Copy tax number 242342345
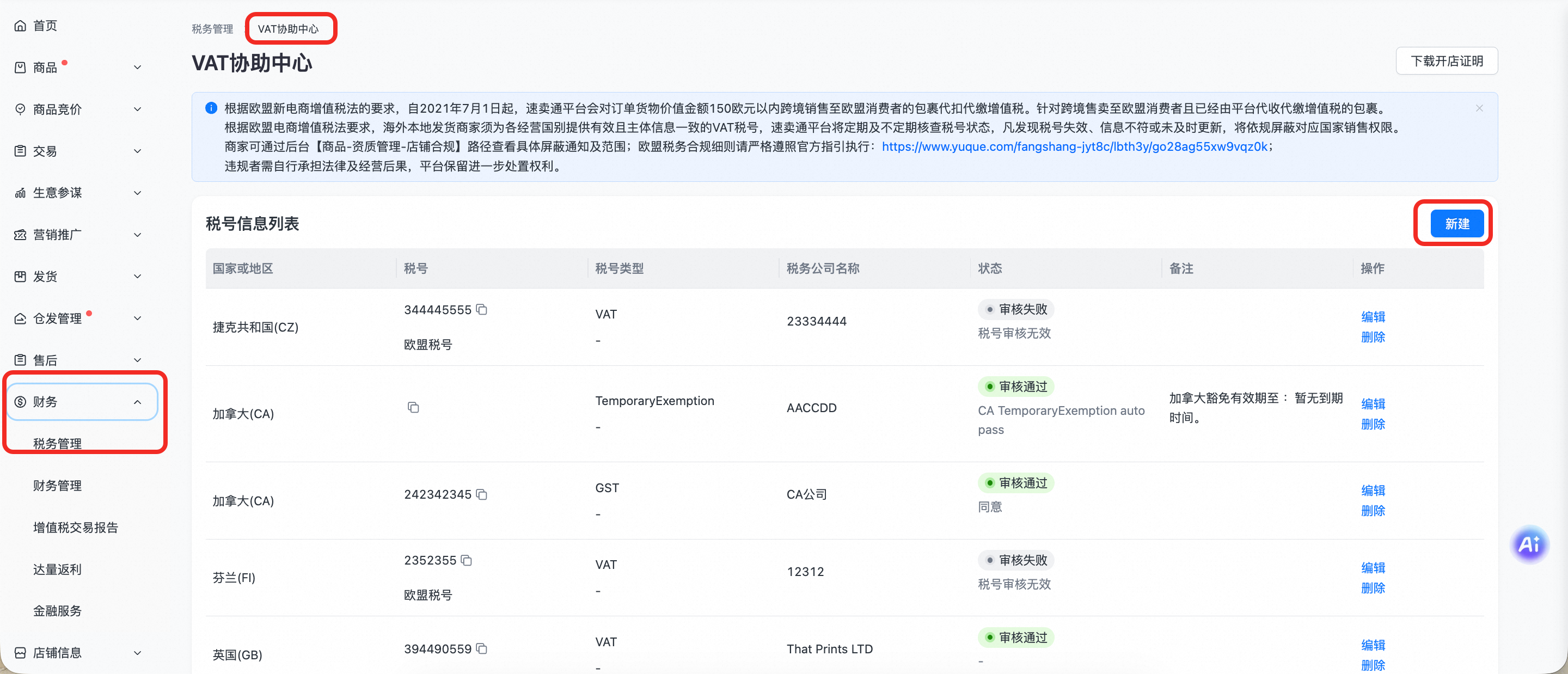Viewport: 1568px width, 674px height. (x=481, y=494)
